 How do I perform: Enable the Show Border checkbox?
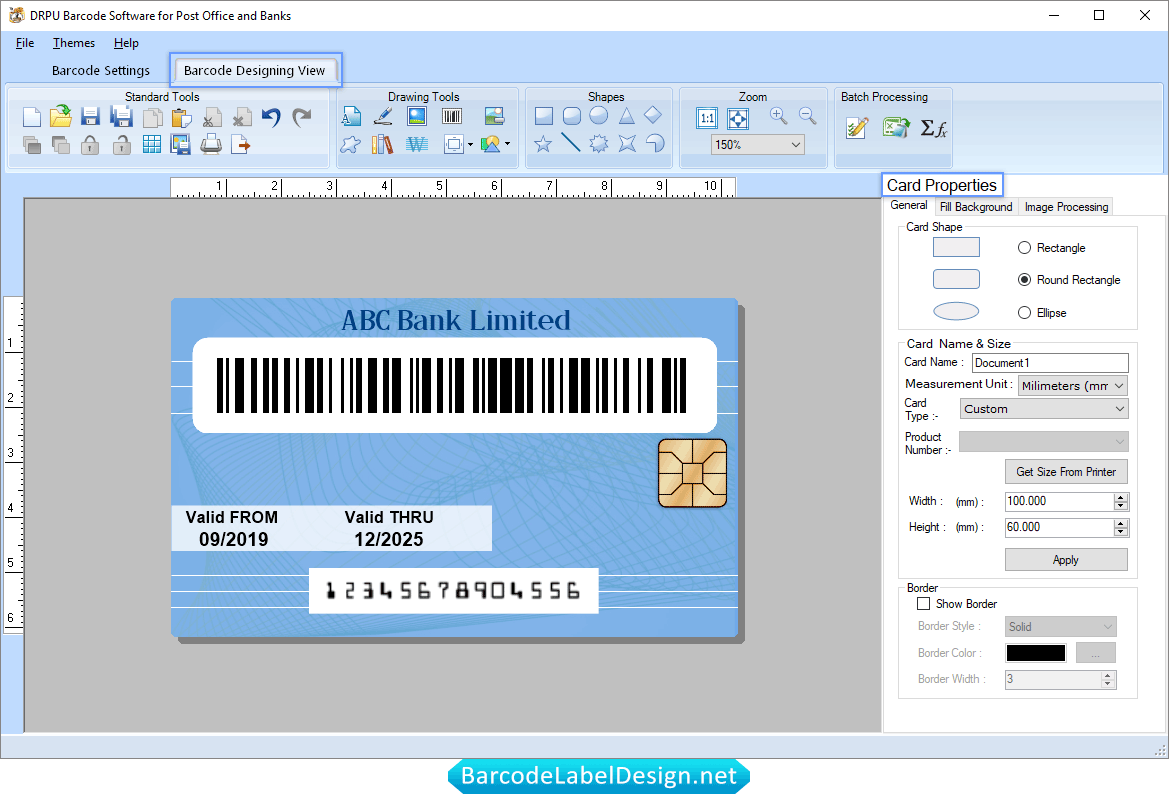click(x=924, y=603)
